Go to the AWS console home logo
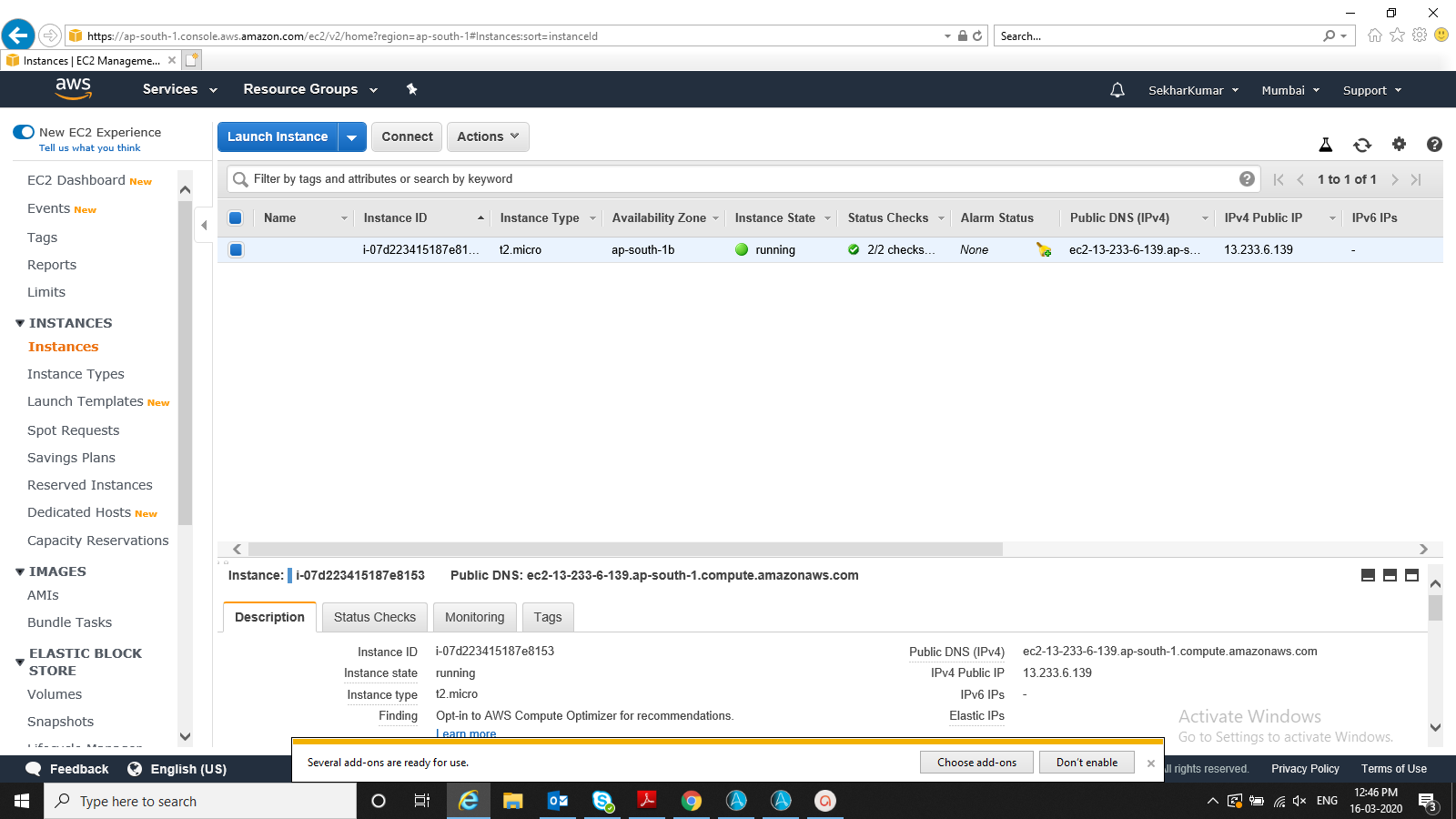 pos(73,88)
